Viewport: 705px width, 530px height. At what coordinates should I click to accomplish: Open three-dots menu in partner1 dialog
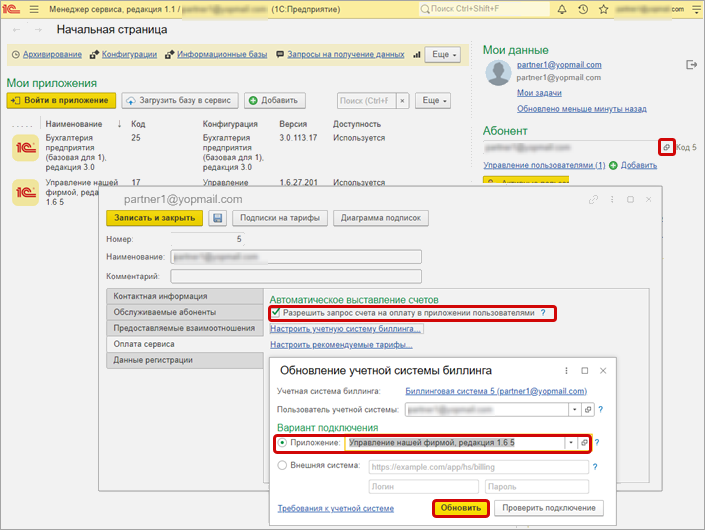tap(612, 199)
